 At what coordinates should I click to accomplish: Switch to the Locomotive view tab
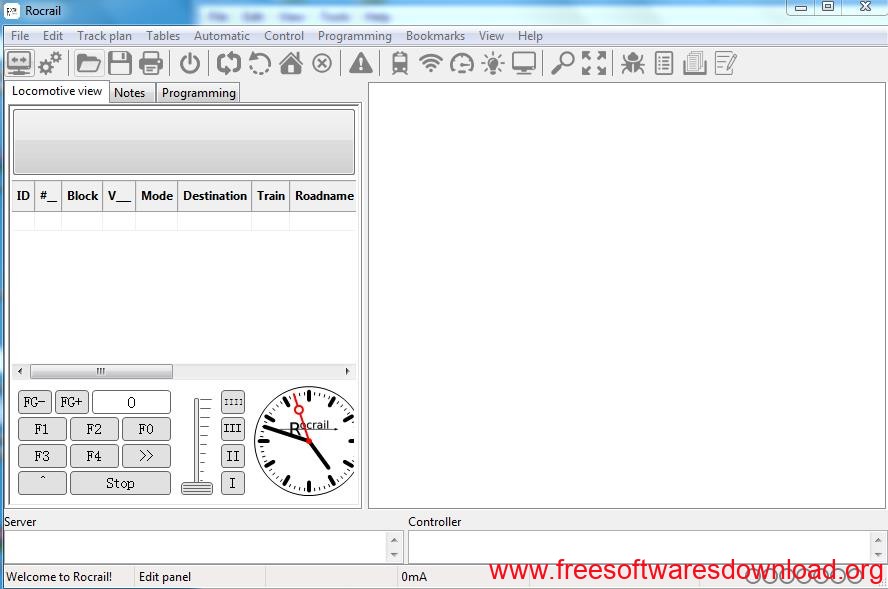(x=57, y=91)
